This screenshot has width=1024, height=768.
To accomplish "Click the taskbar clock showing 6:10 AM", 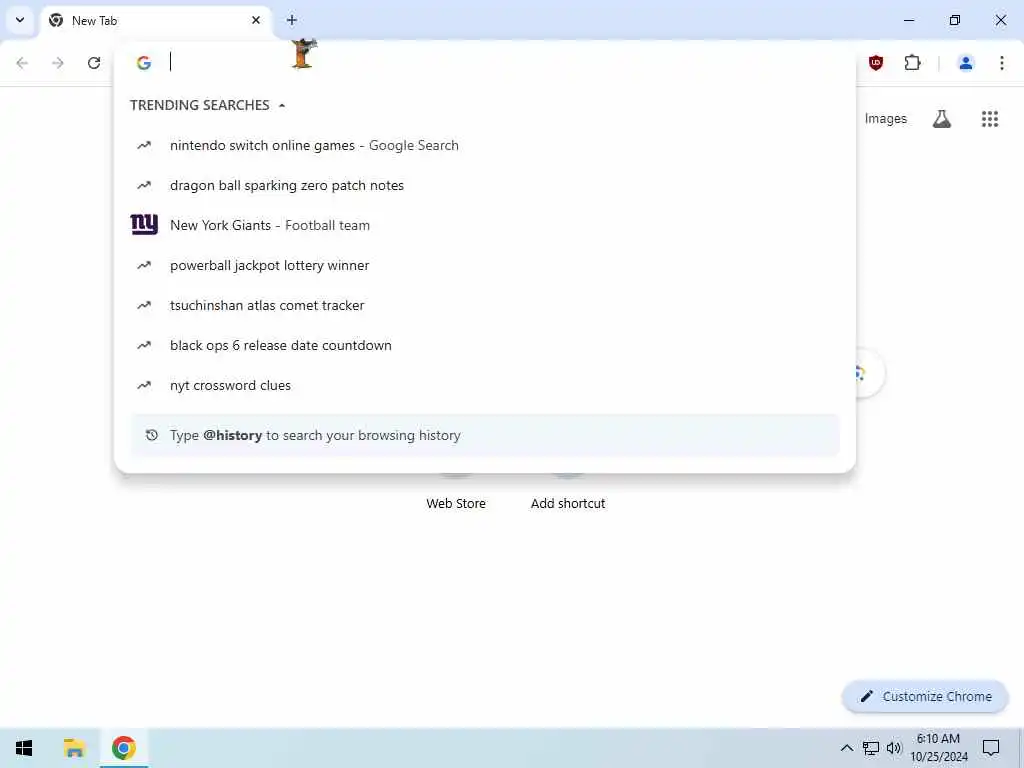I will pos(938,748).
